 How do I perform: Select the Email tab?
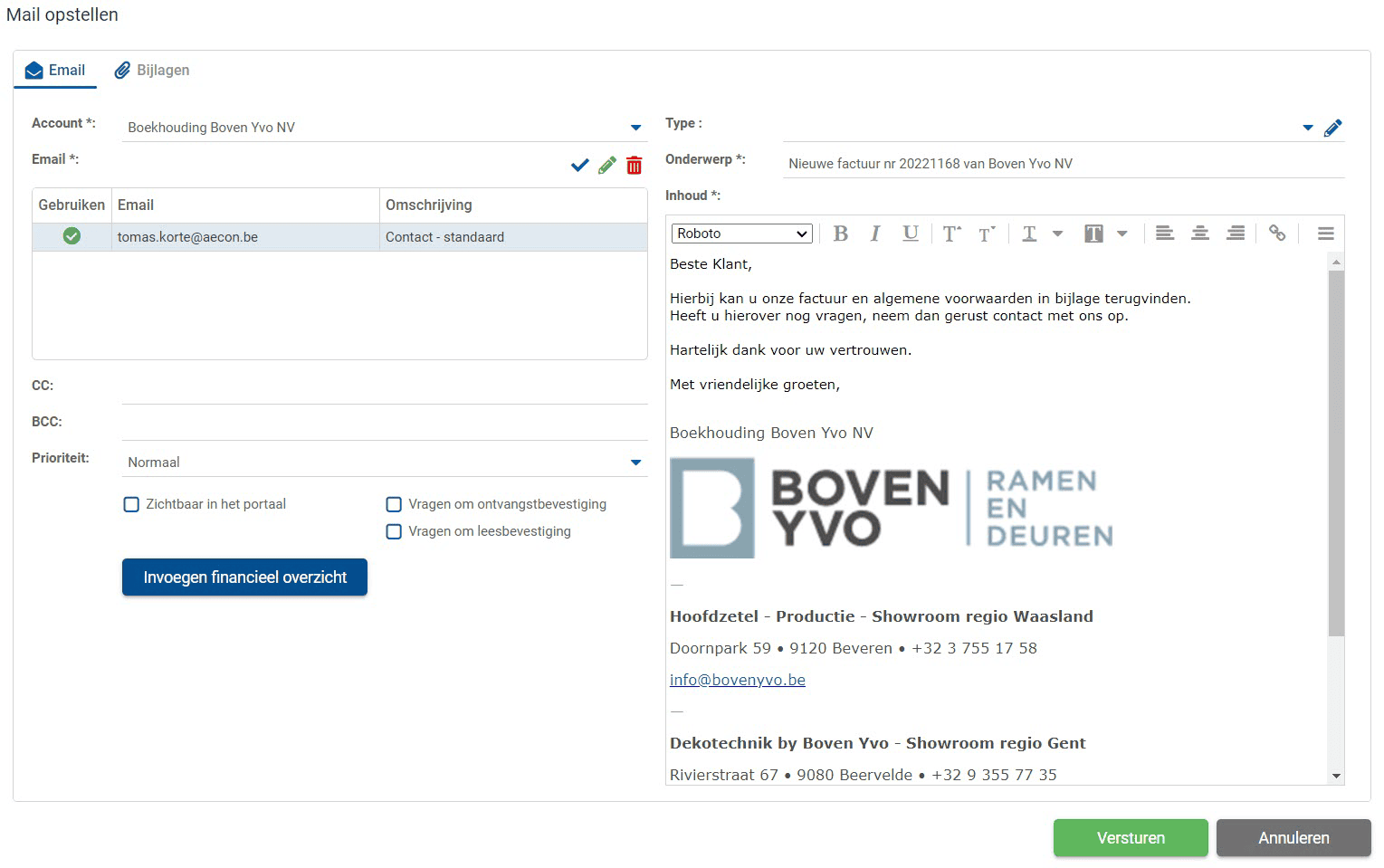pyautogui.click(x=55, y=71)
